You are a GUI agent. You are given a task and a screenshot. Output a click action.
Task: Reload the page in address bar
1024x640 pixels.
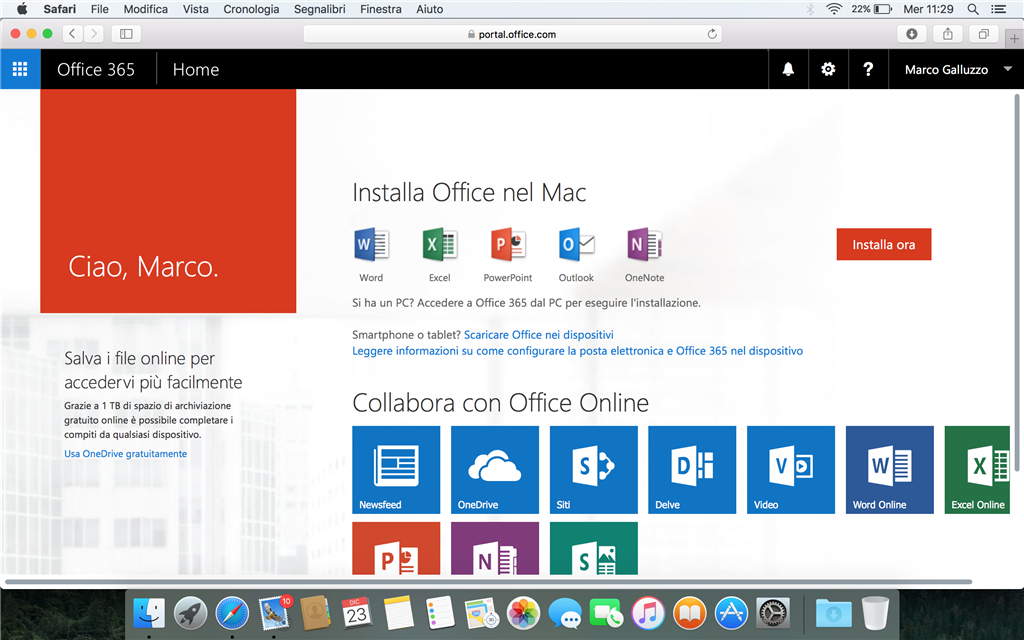712,34
